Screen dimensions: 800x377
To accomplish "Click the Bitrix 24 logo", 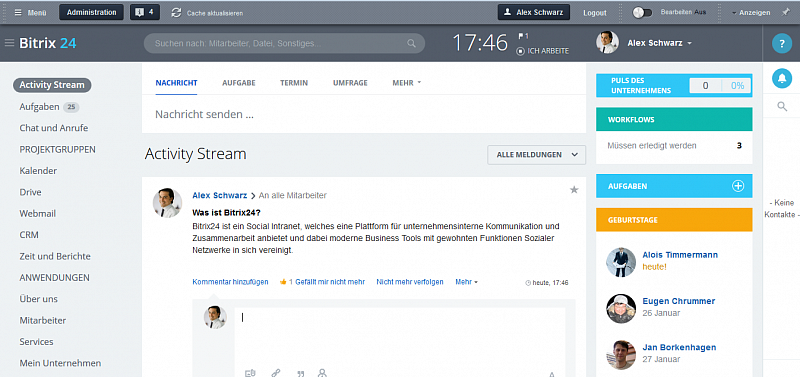I will pyautogui.click(x=48, y=43).
